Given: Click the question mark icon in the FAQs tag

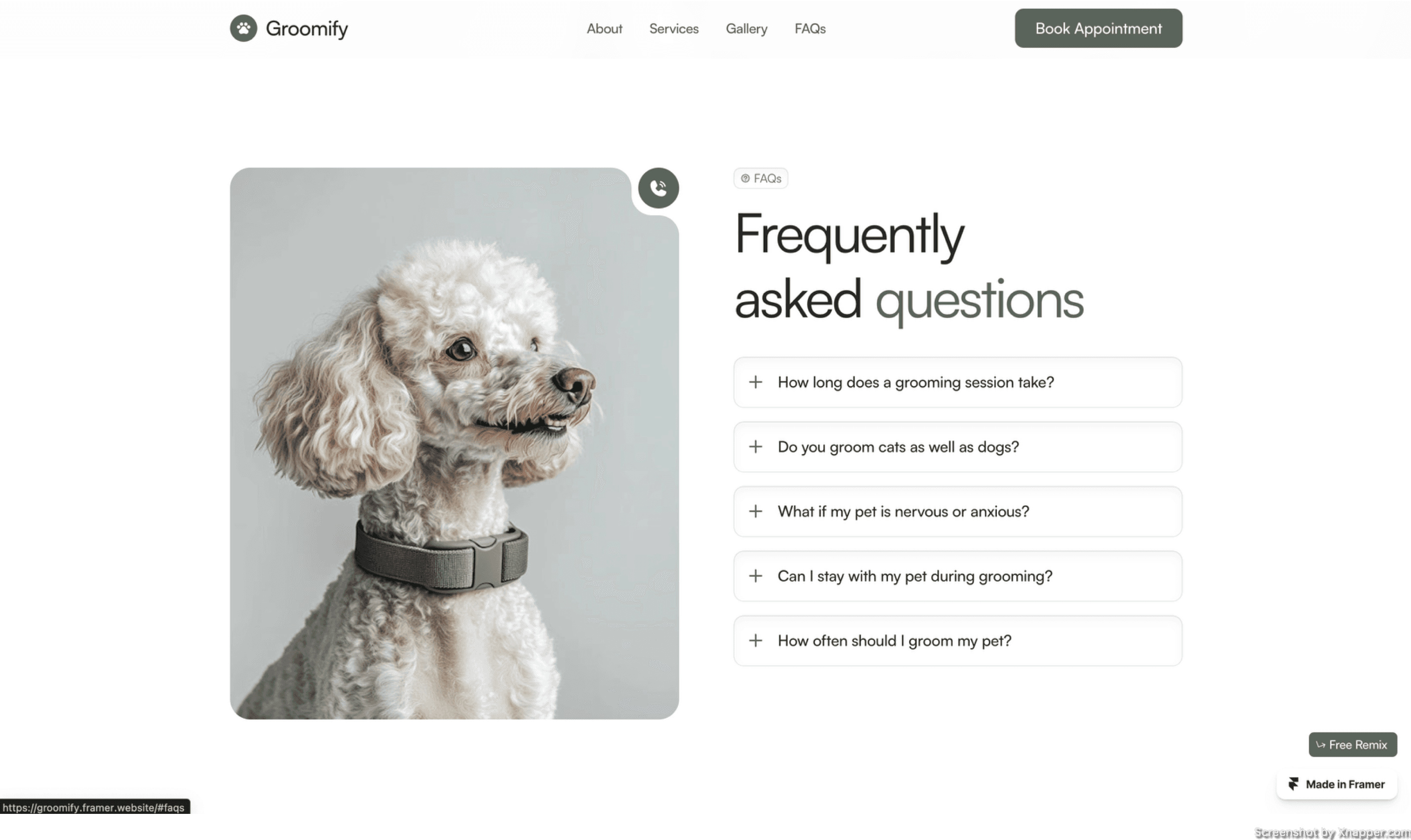Looking at the screenshot, I should point(745,178).
